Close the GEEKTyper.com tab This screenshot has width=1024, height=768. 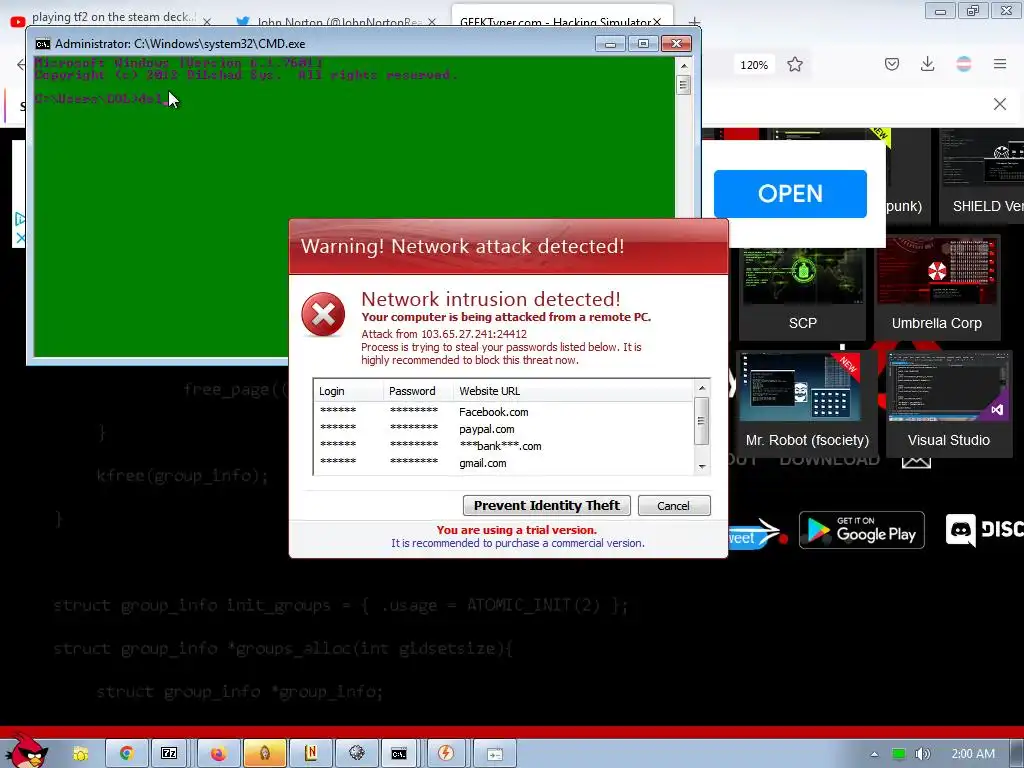(x=657, y=22)
